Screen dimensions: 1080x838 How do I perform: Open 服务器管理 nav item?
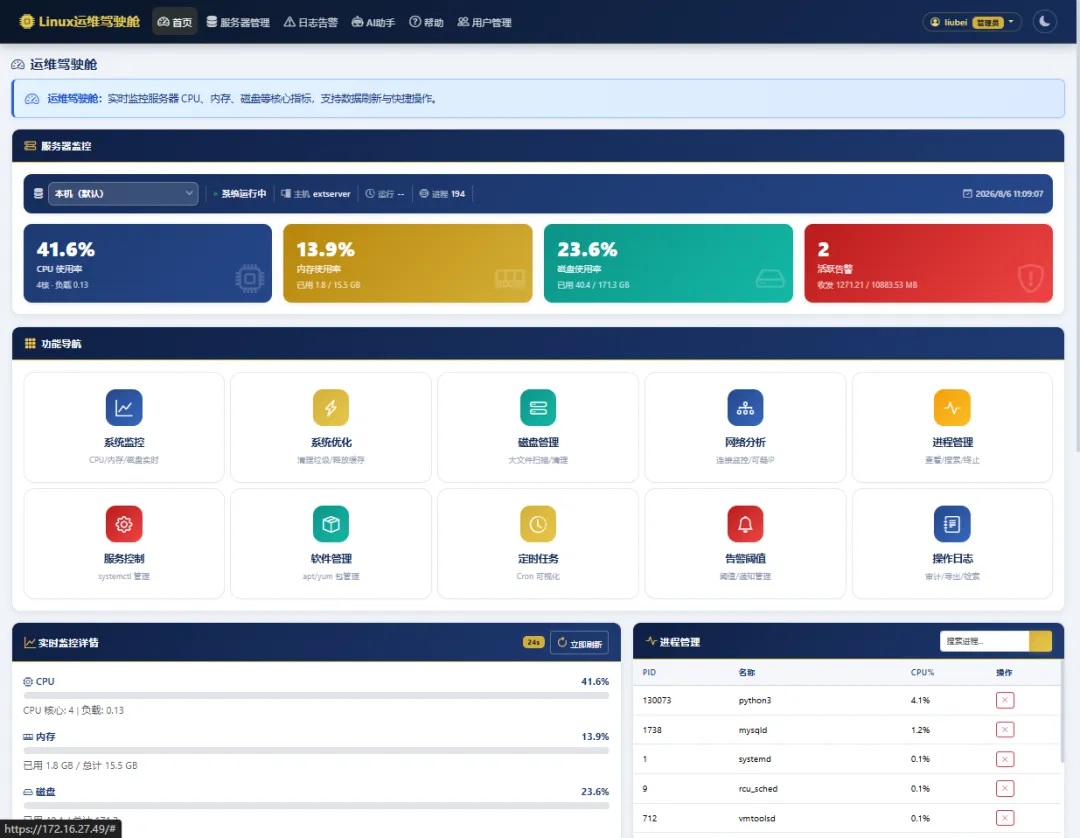(238, 22)
